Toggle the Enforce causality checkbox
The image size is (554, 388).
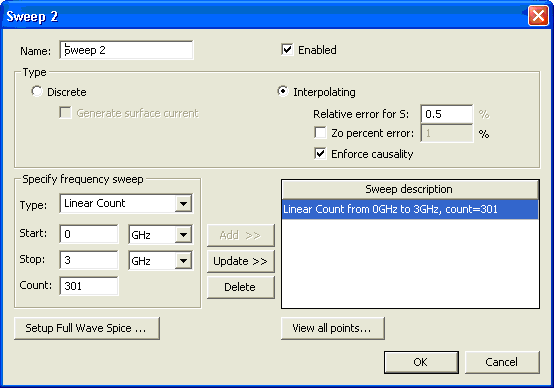coord(320,154)
